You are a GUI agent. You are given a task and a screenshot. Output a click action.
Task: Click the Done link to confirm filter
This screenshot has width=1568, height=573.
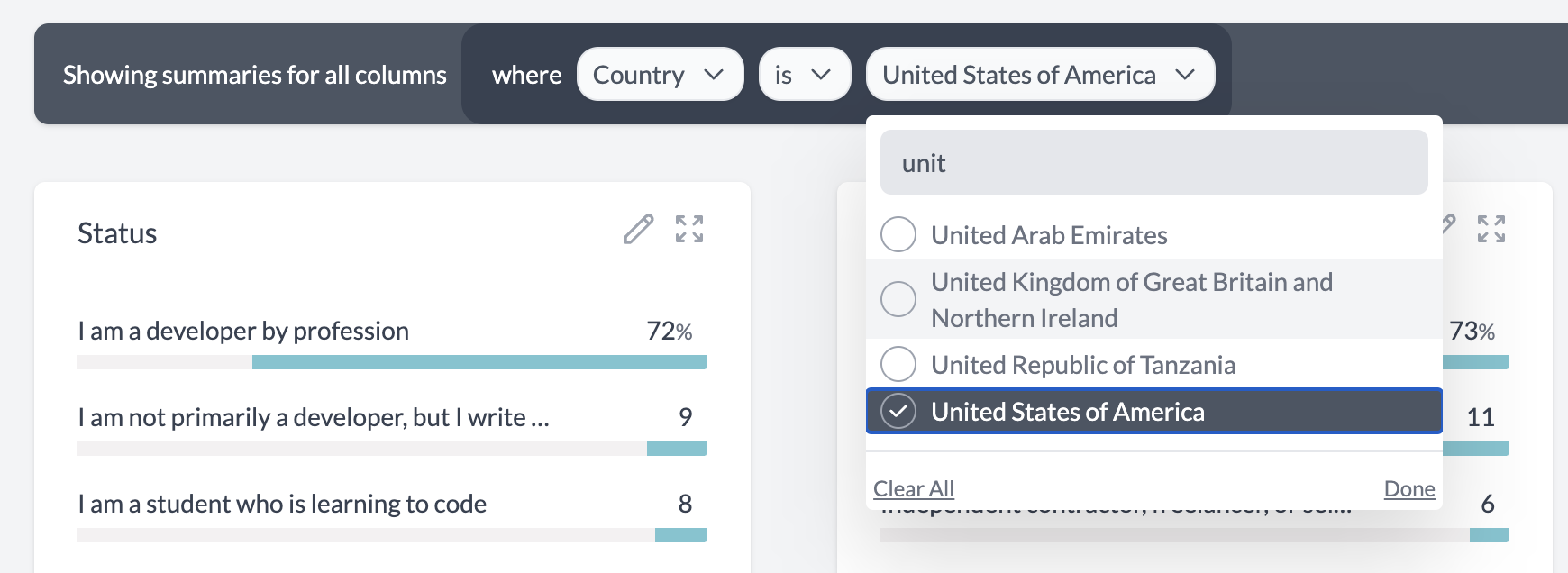coord(1408,488)
